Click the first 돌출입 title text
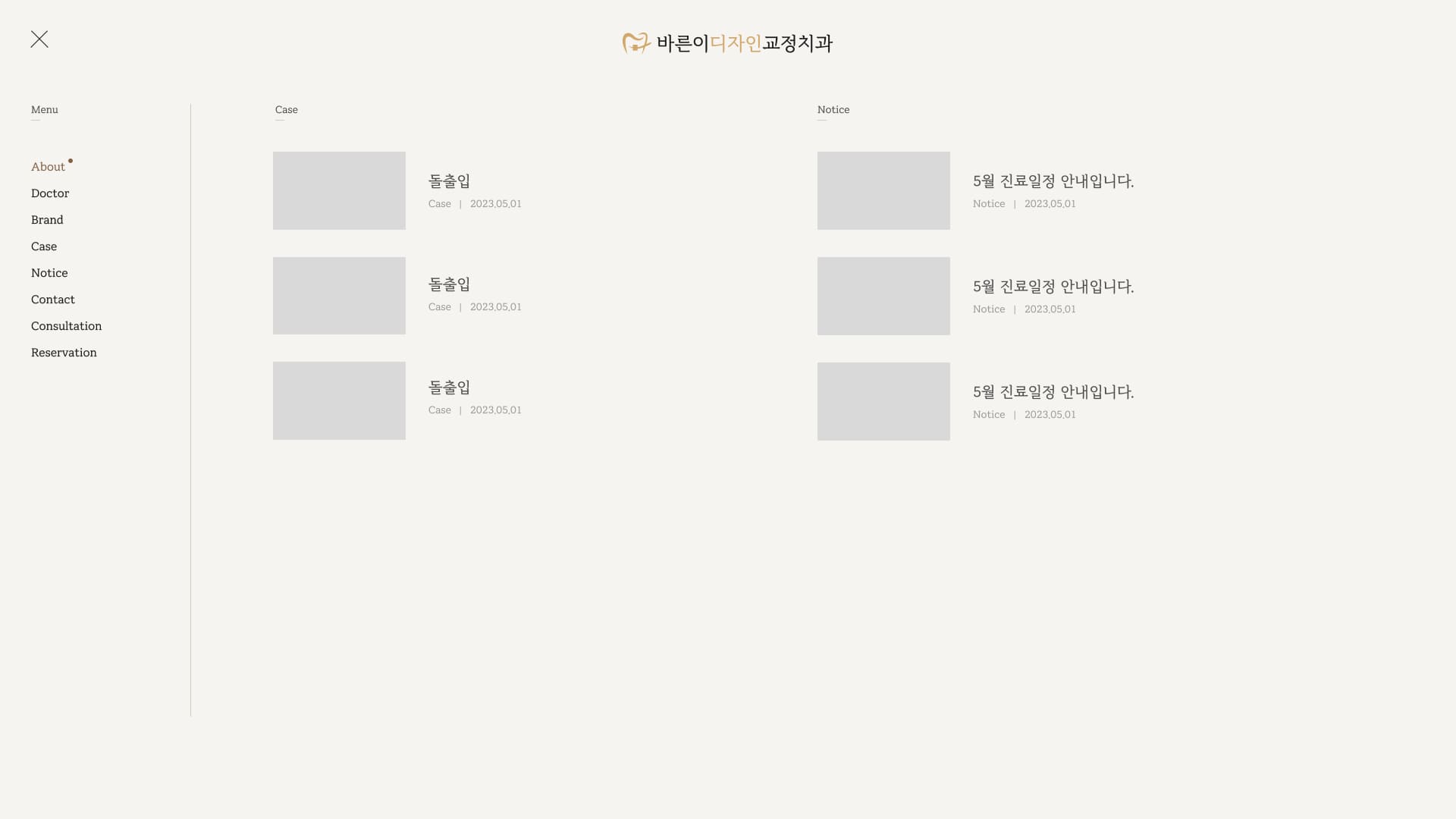Screen dimensions: 1456x819 449,181
